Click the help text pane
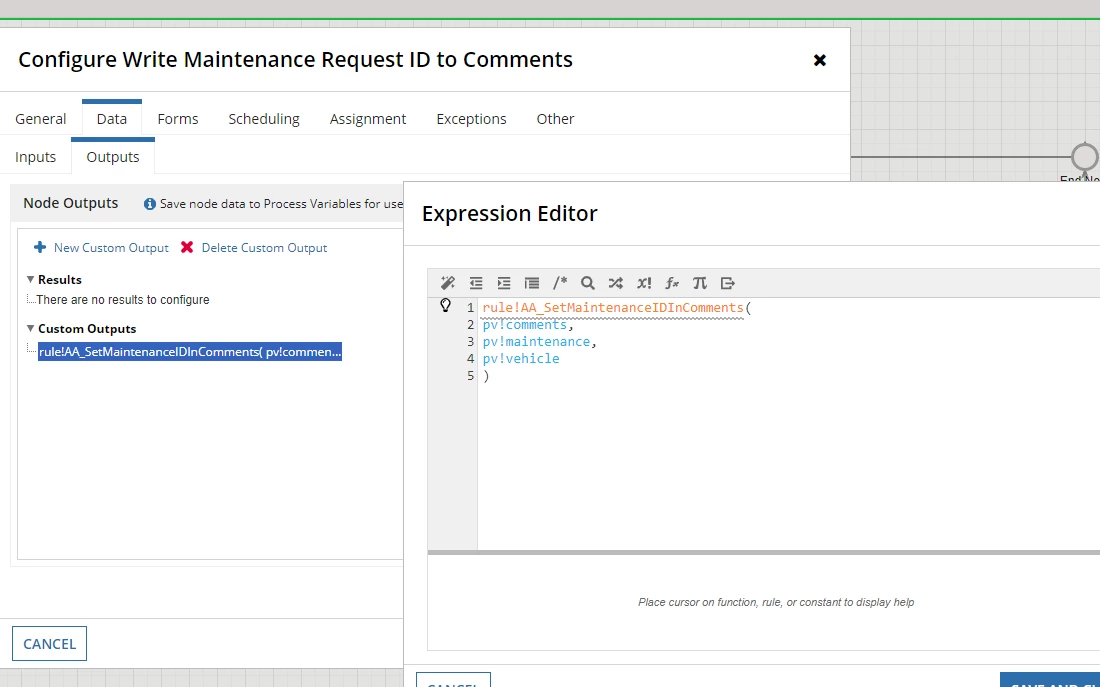Image resolution: width=1100 pixels, height=687 pixels. pyautogui.click(x=763, y=602)
